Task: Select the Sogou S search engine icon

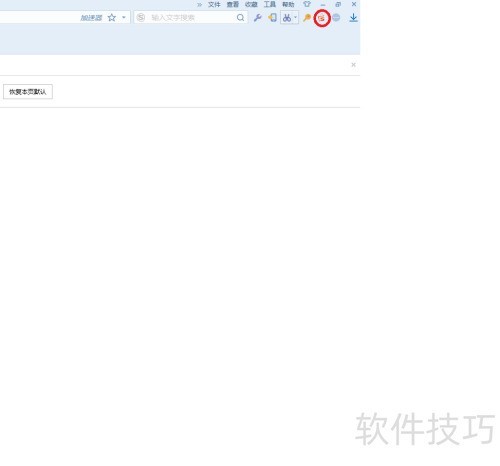Action: coord(141,18)
